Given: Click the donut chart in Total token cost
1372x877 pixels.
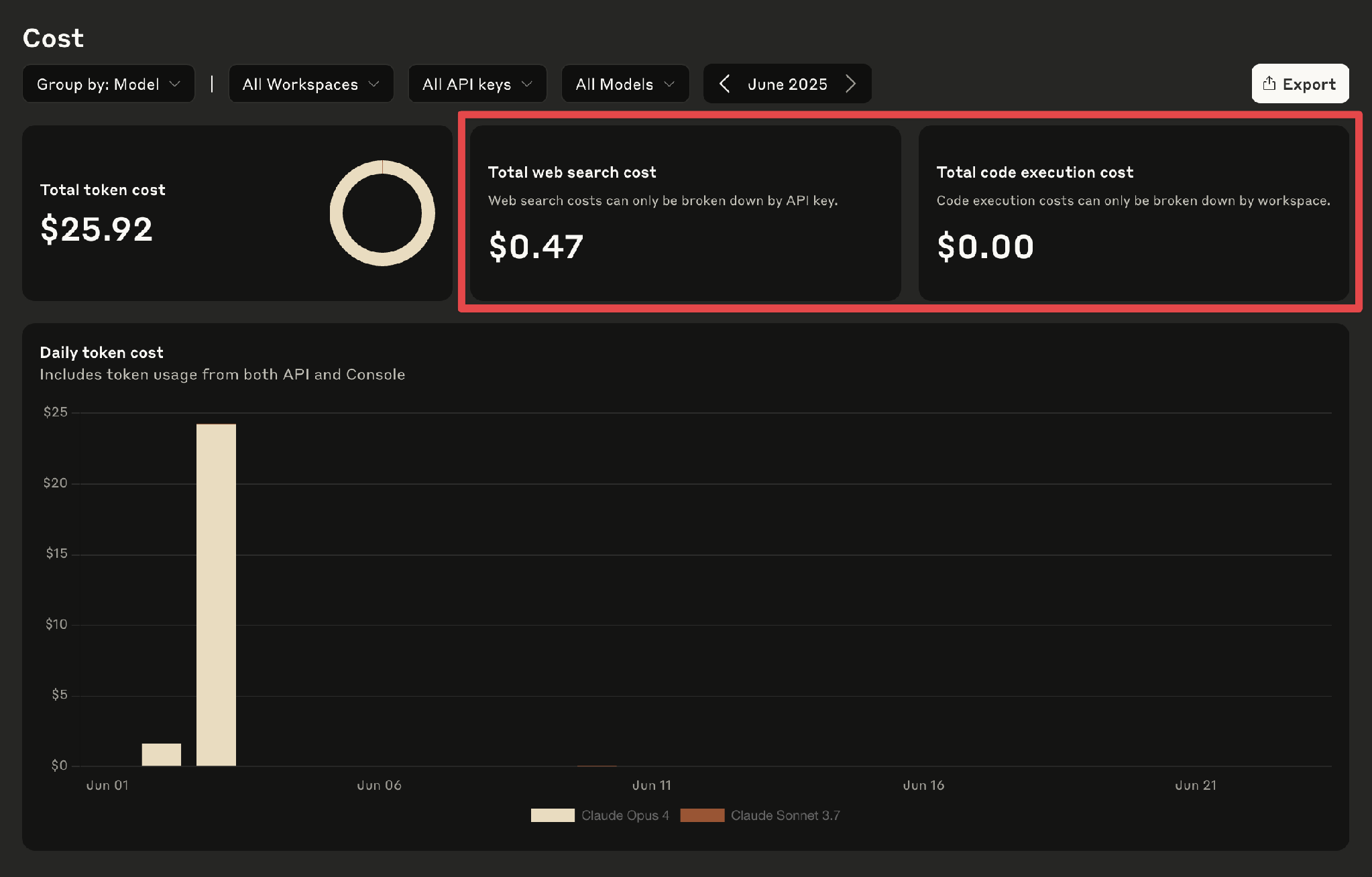Looking at the screenshot, I should (382, 213).
